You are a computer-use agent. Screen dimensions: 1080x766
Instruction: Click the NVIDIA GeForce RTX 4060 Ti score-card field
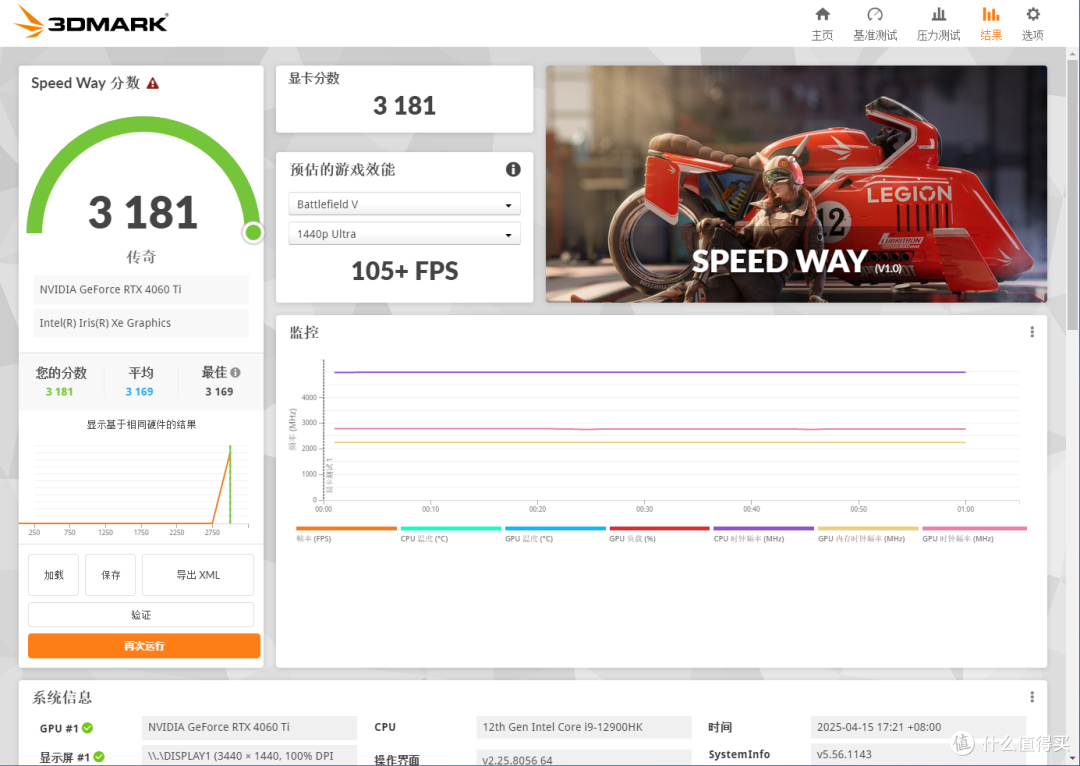coord(141,289)
